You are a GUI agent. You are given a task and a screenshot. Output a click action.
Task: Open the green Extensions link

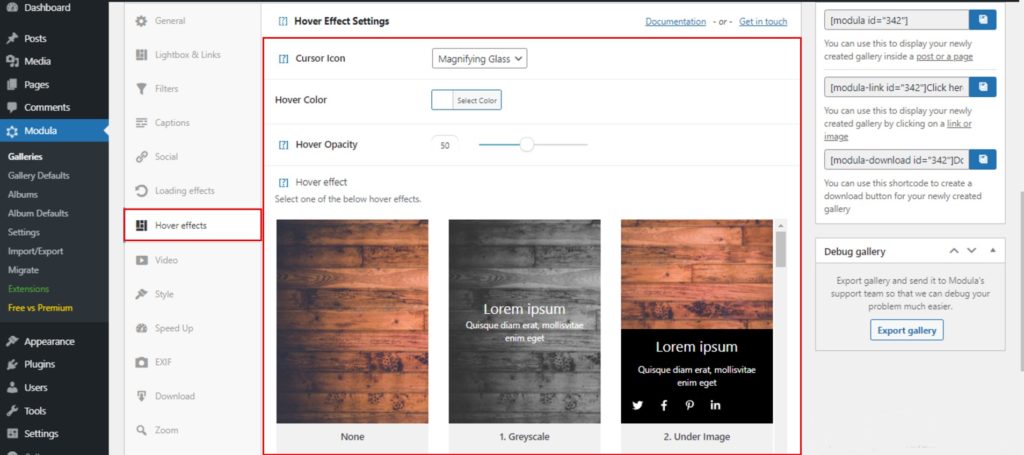[x=28, y=289]
